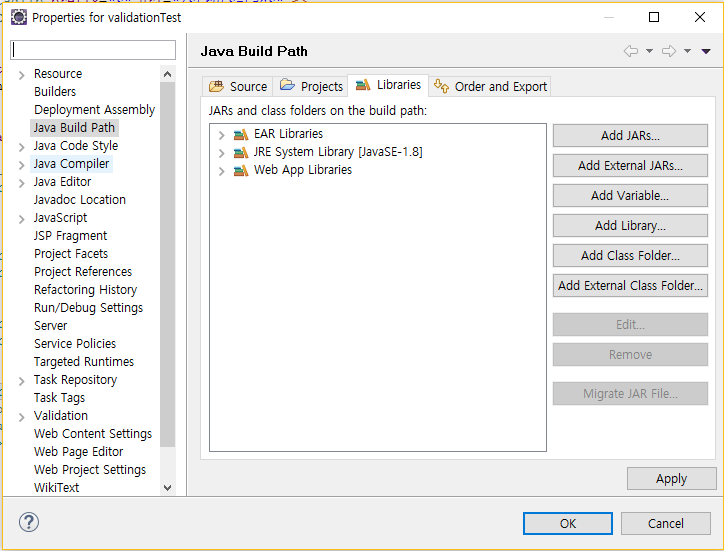The width and height of the screenshot is (724, 551).
Task: Click the Order and Export tab icon
Action: click(441, 86)
